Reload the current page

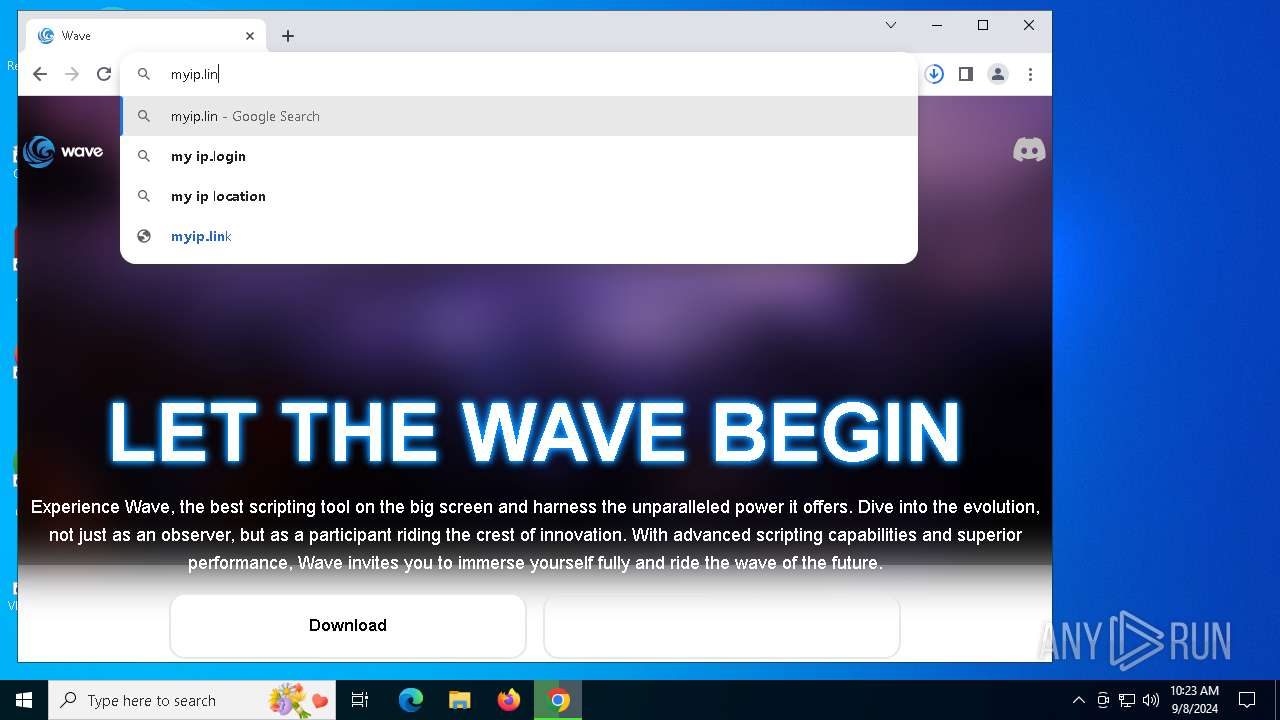tap(104, 74)
